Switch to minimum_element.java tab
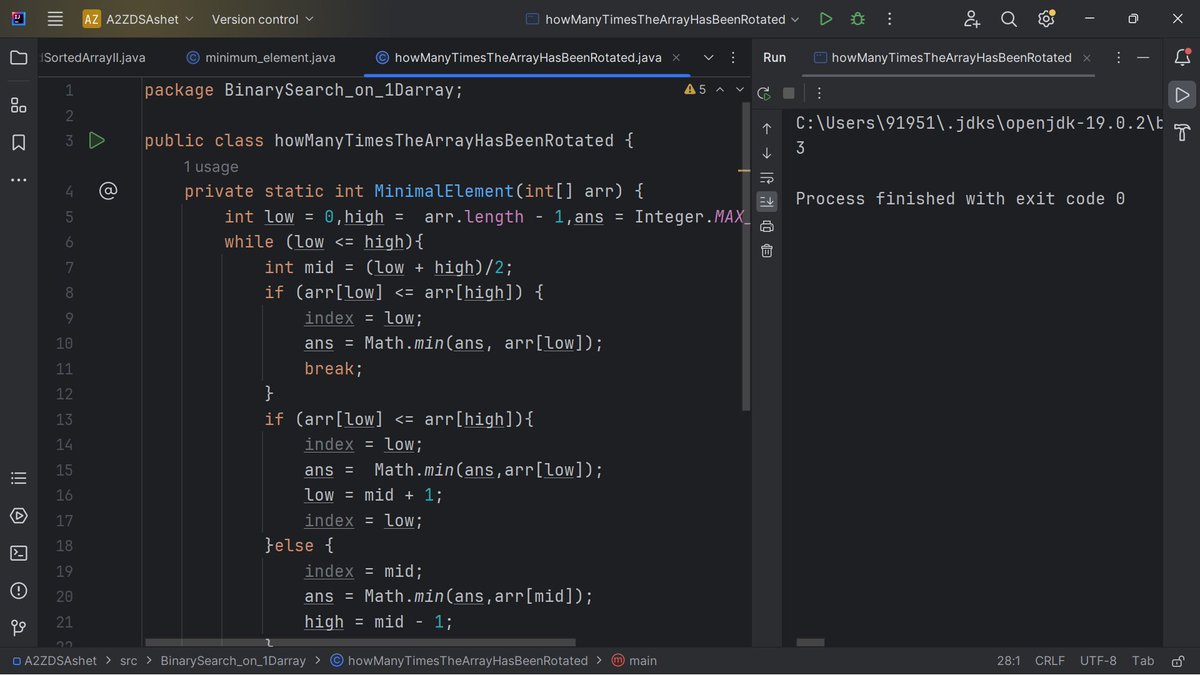 coord(261,57)
